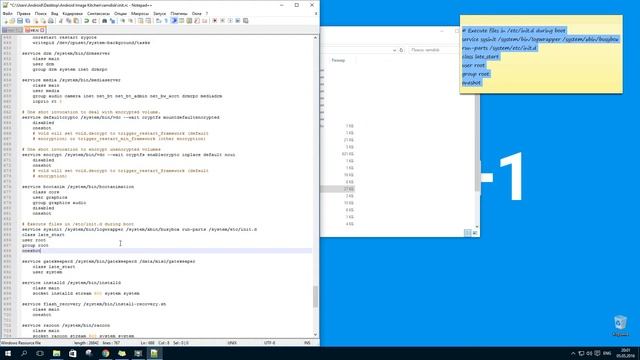Cut selection using the scissors icon
Viewport: 640px width, 360px height.
tap(60, 21)
